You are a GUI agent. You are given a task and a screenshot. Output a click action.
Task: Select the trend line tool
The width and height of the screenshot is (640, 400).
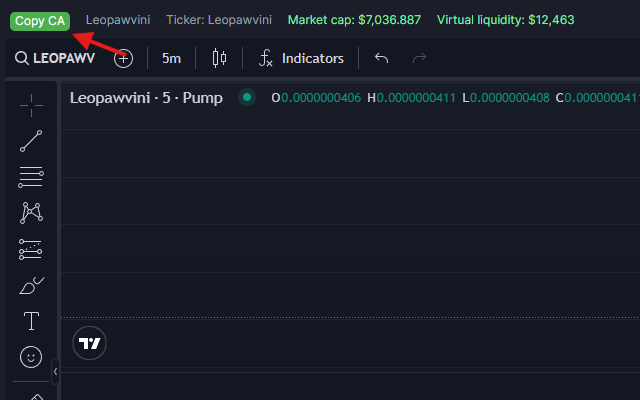(x=31, y=141)
